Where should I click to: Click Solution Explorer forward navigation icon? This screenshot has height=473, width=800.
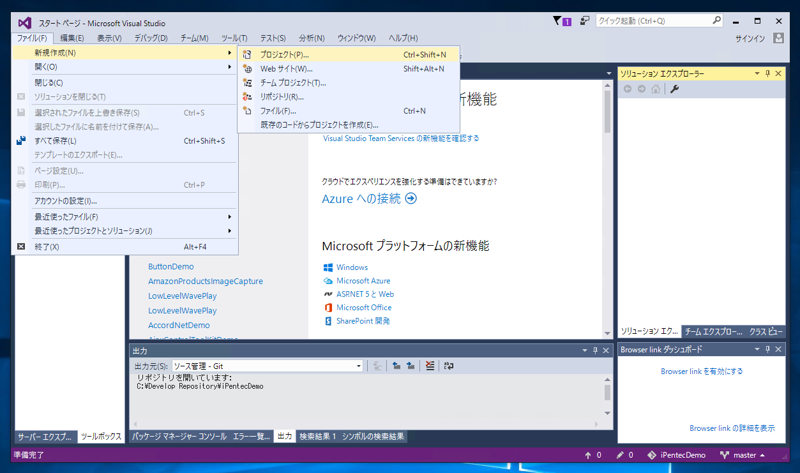[641, 89]
